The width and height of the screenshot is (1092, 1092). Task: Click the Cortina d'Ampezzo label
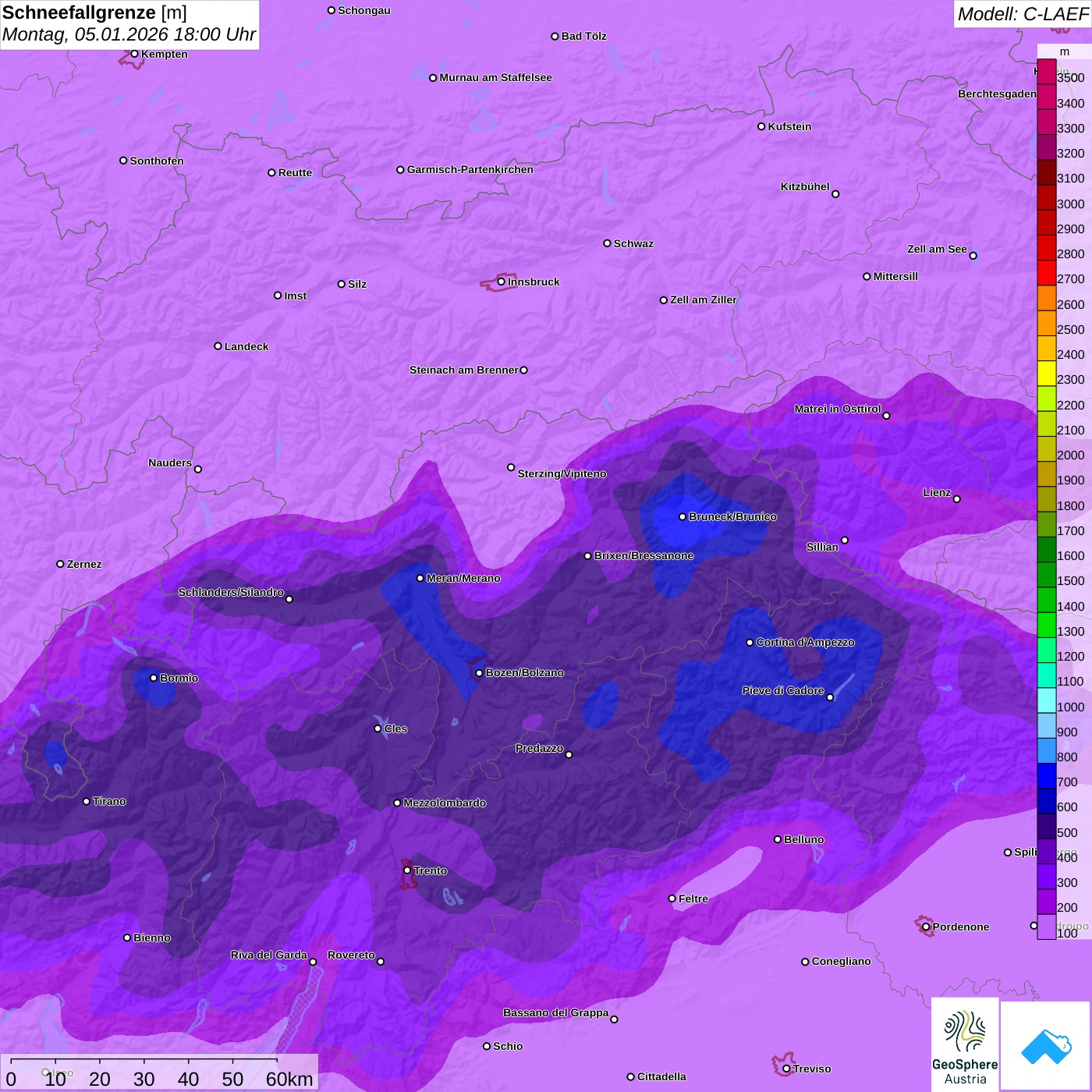click(805, 642)
